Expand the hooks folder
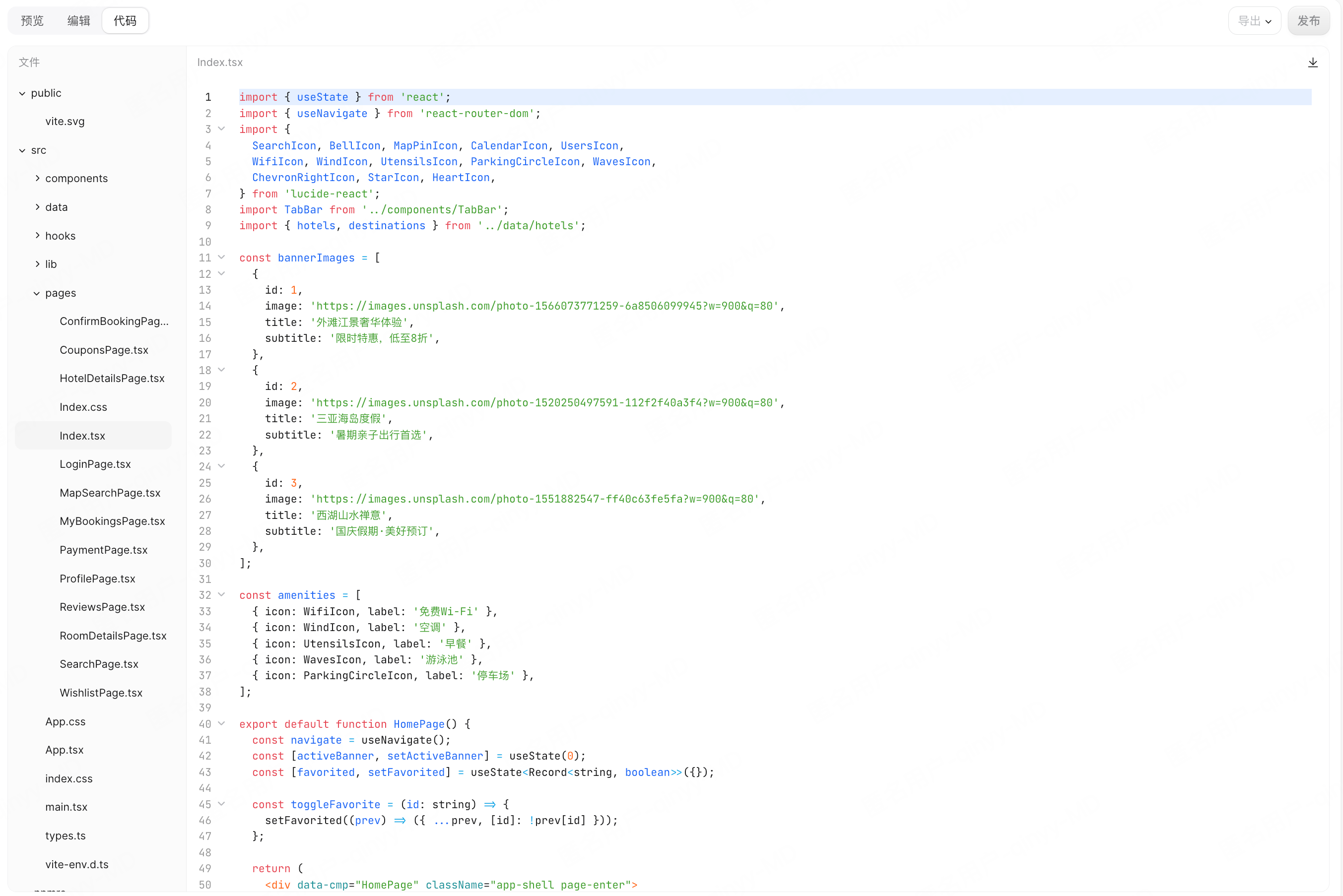1343x896 pixels. 37,236
